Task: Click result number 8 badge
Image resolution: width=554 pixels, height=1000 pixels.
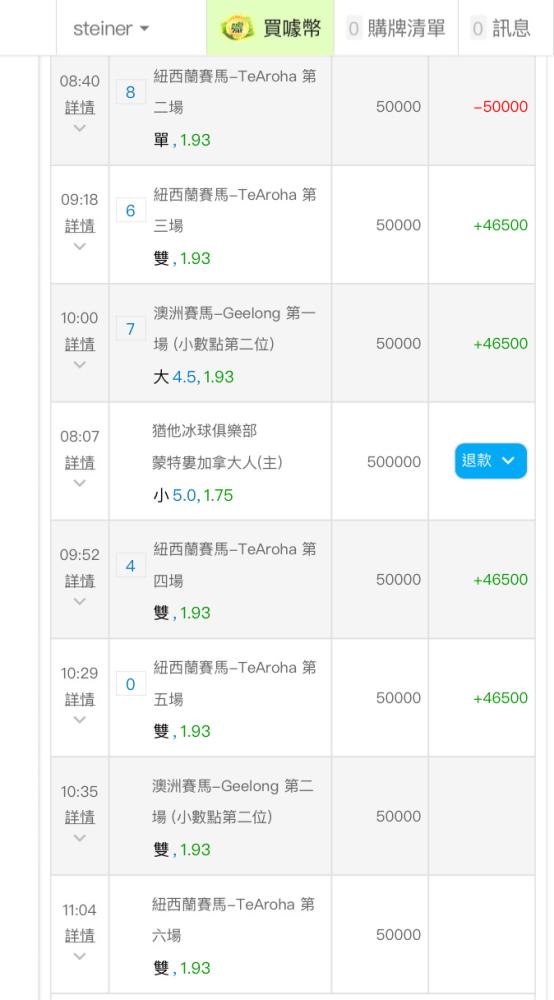Action: pyautogui.click(x=131, y=92)
